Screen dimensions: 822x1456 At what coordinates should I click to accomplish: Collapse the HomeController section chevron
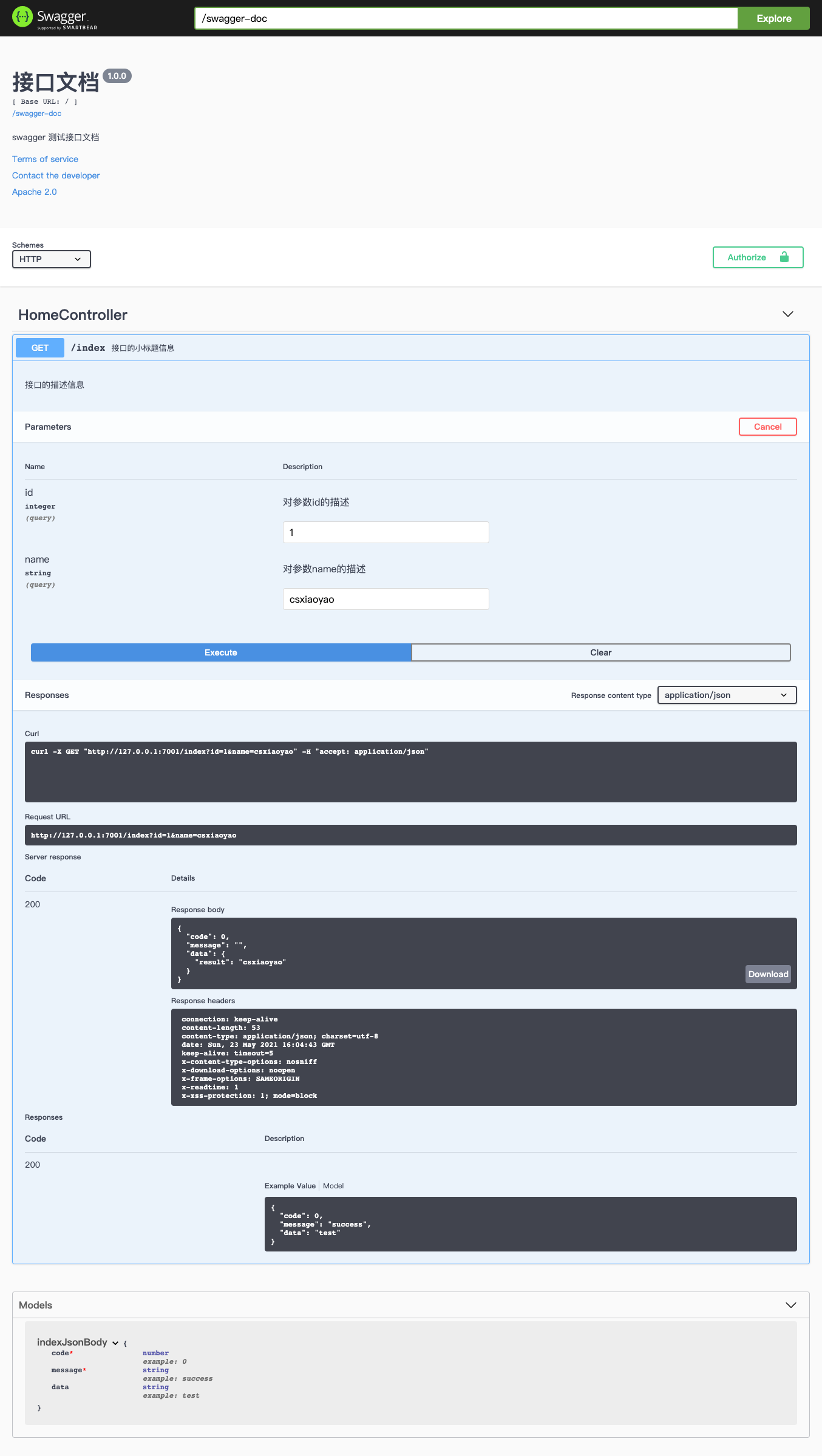[x=787, y=314]
